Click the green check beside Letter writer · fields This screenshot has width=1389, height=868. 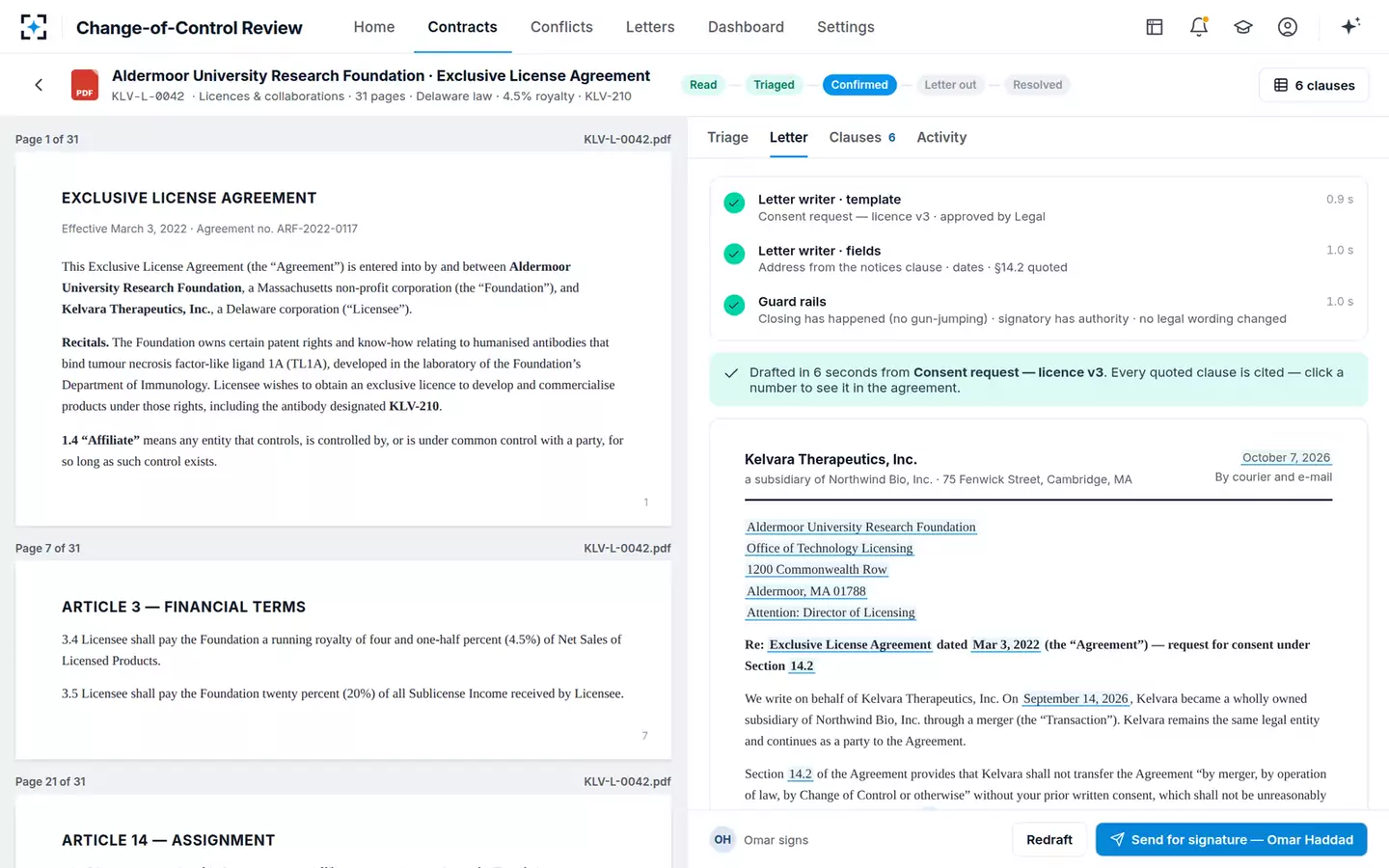[x=734, y=254]
